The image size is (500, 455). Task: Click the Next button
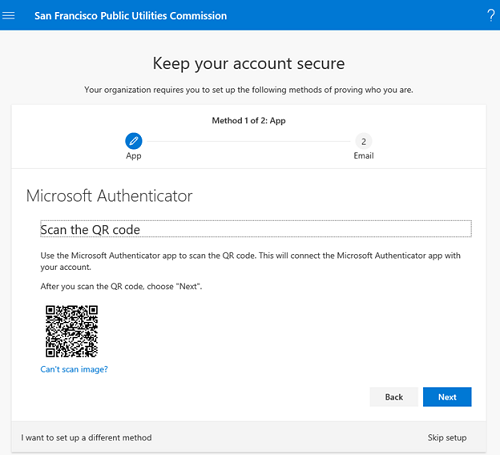pos(447,397)
